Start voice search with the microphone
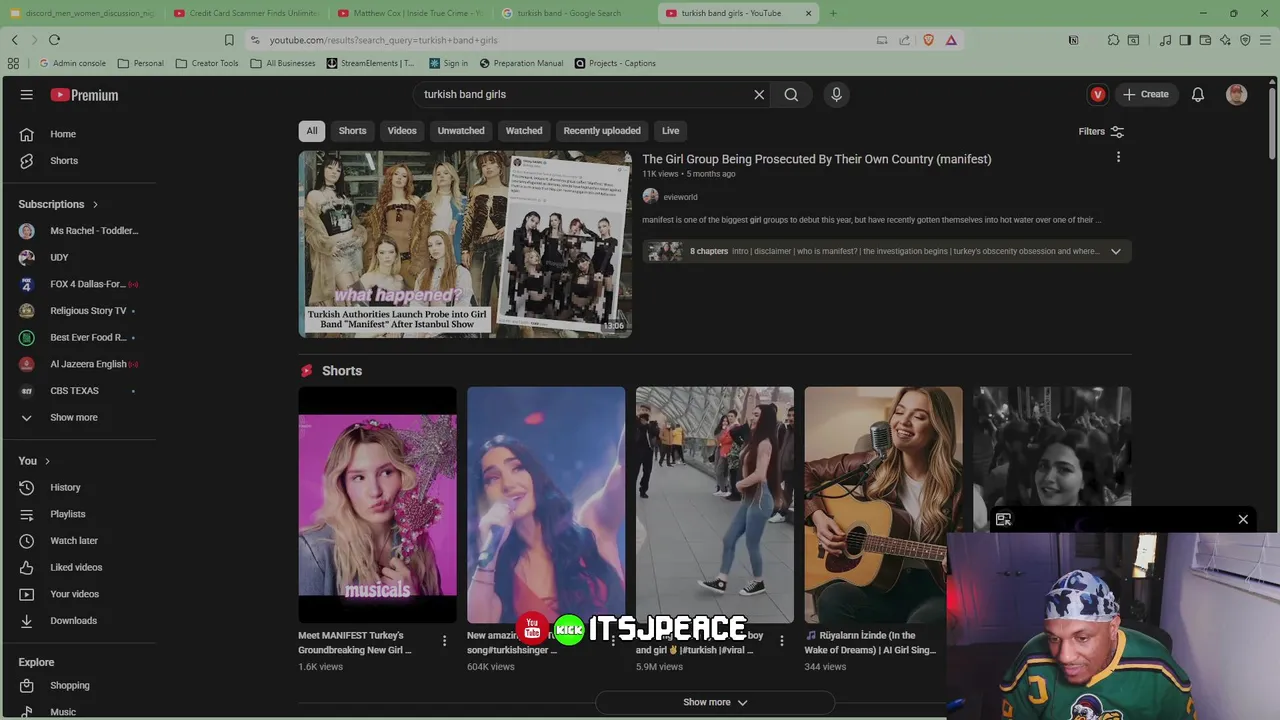This screenshot has height=720, width=1280. [x=837, y=95]
